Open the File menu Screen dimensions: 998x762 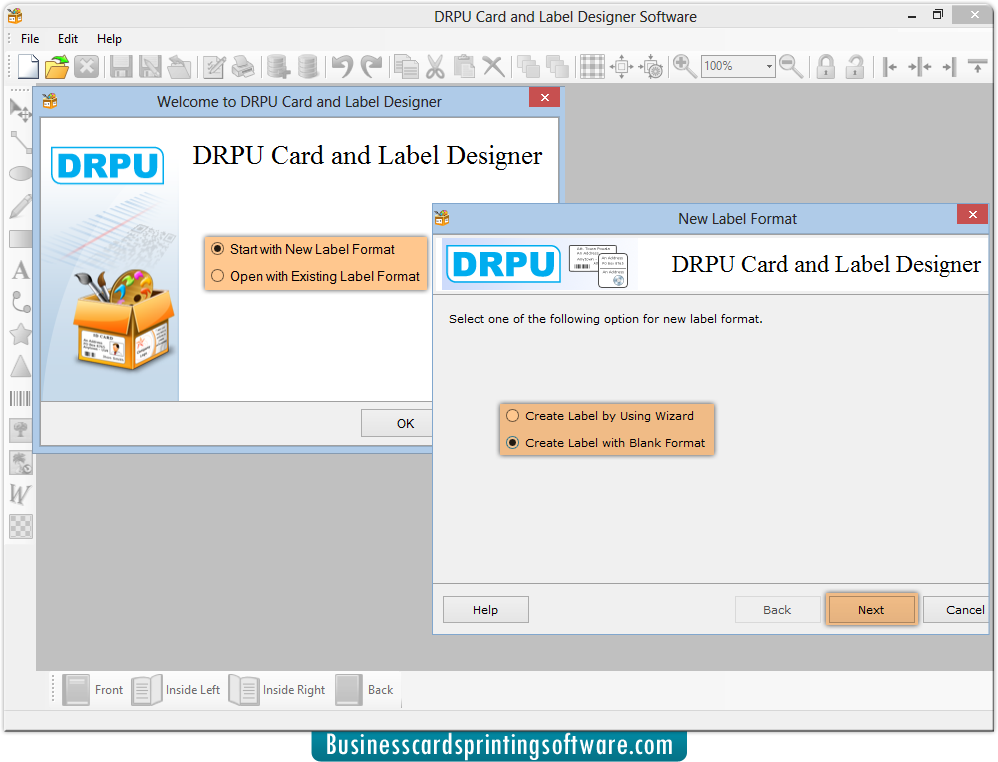(30, 39)
